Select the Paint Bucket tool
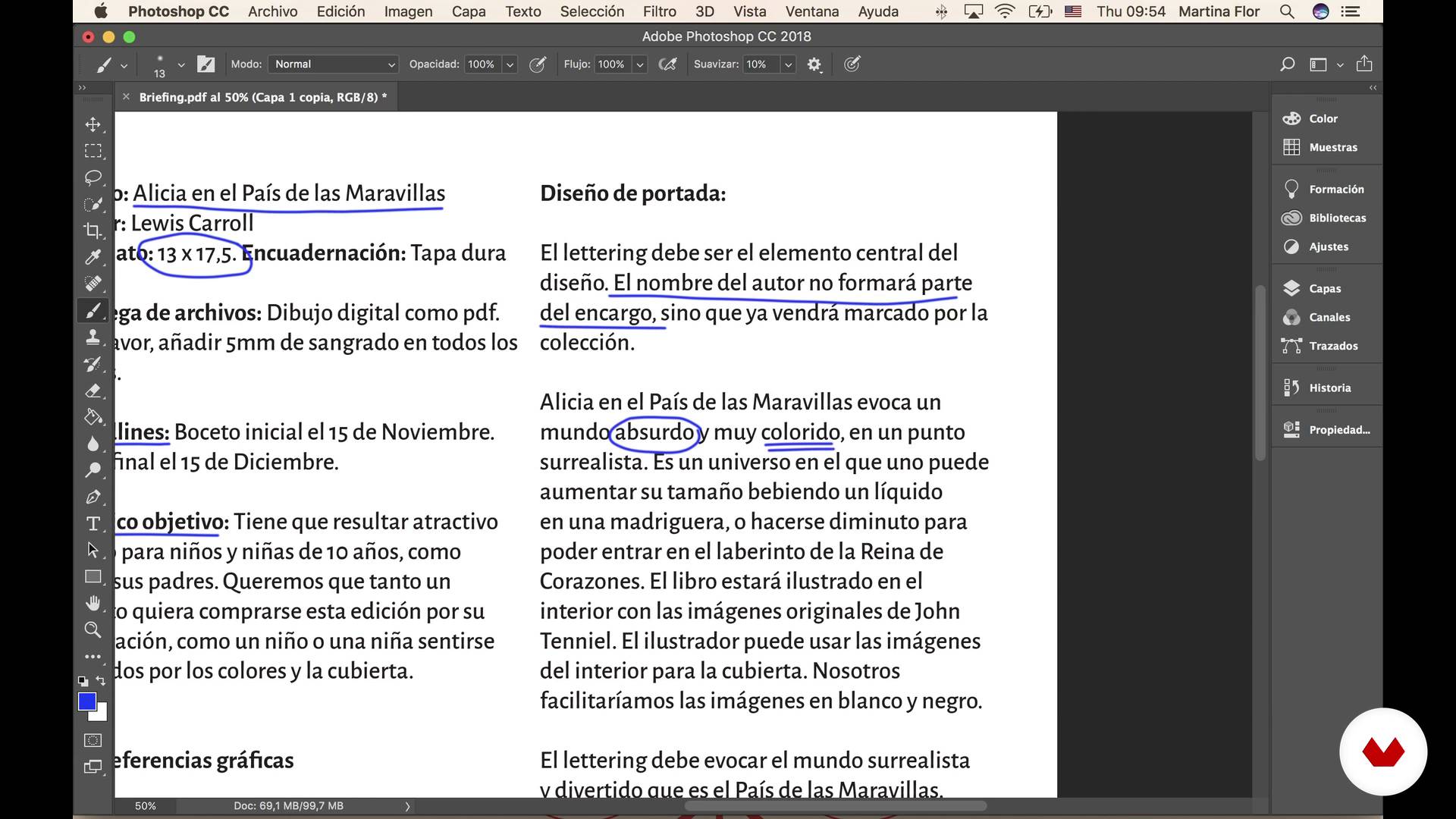Image resolution: width=1456 pixels, height=819 pixels. click(x=93, y=417)
